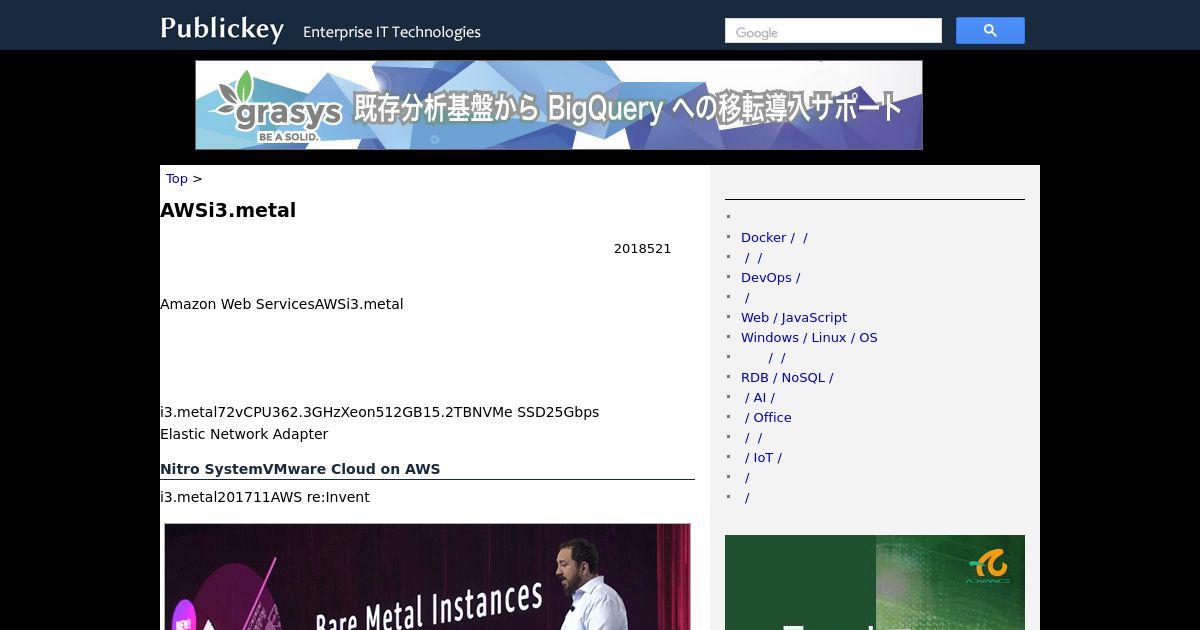1200x630 pixels.
Task: Click the Bare Metal Instances keynote photo
Action: [x=427, y=576]
